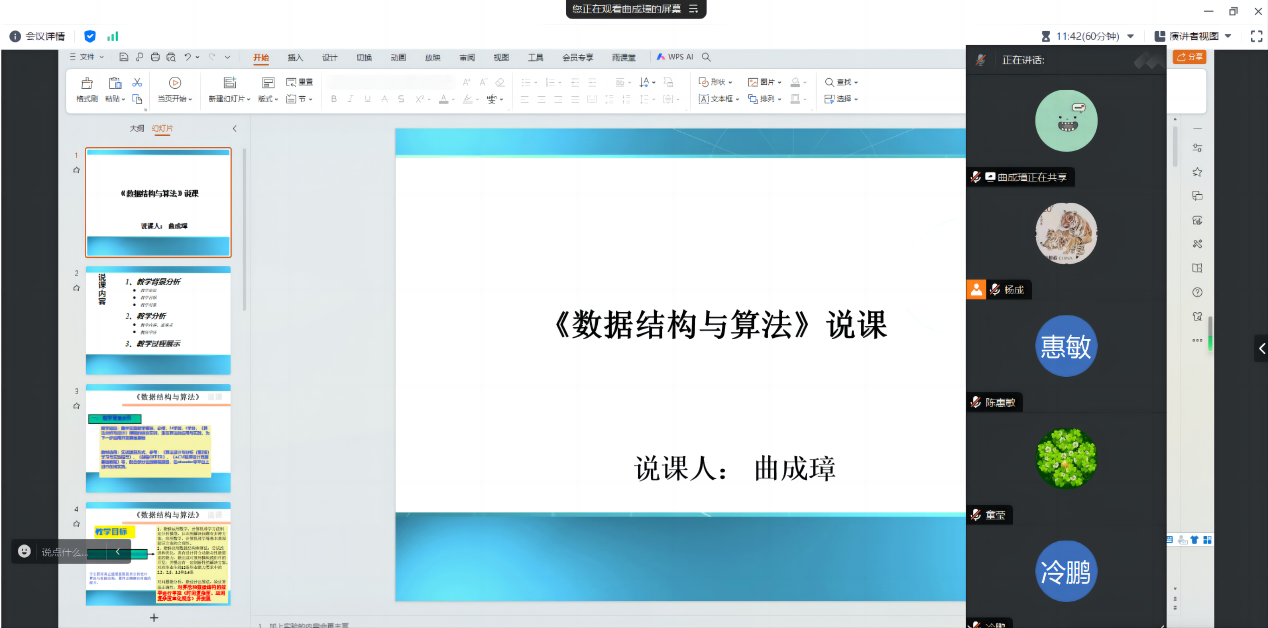Click the search magnifier beside WPS AI
Viewport: 1268px width, 628px height.
tap(707, 58)
